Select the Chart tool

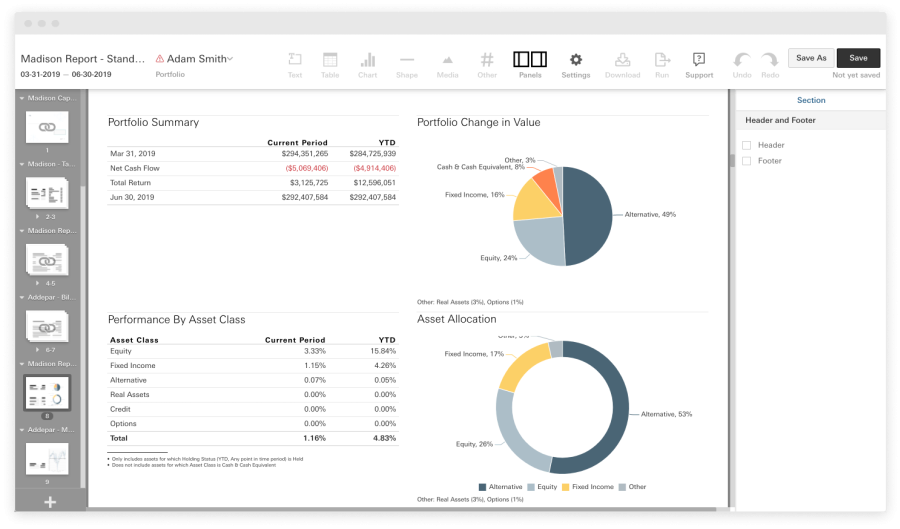pos(368,60)
